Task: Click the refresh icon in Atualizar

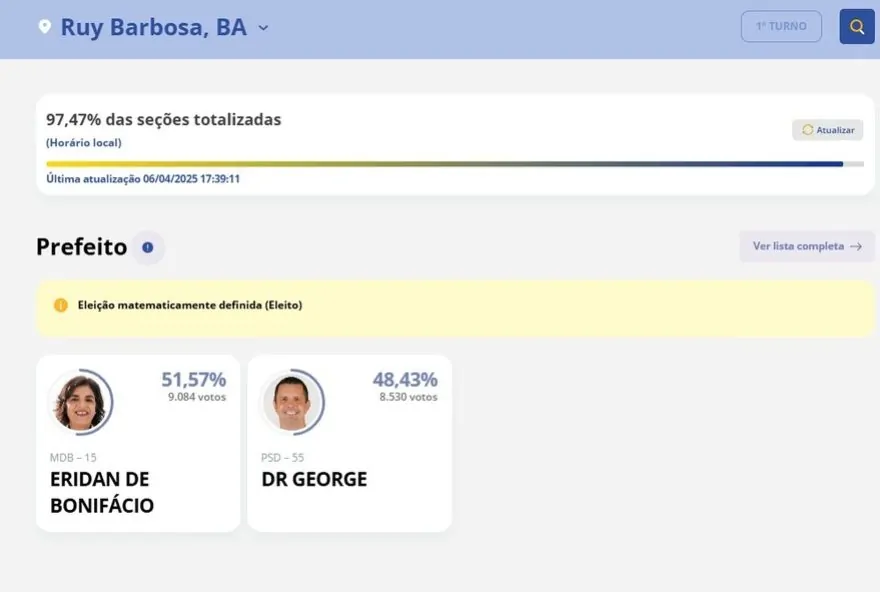Action: click(x=808, y=130)
